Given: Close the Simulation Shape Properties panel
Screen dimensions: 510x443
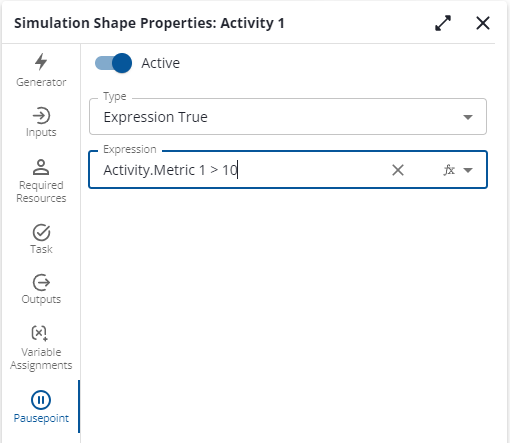Looking at the screenshot, I should pos(483,23).
